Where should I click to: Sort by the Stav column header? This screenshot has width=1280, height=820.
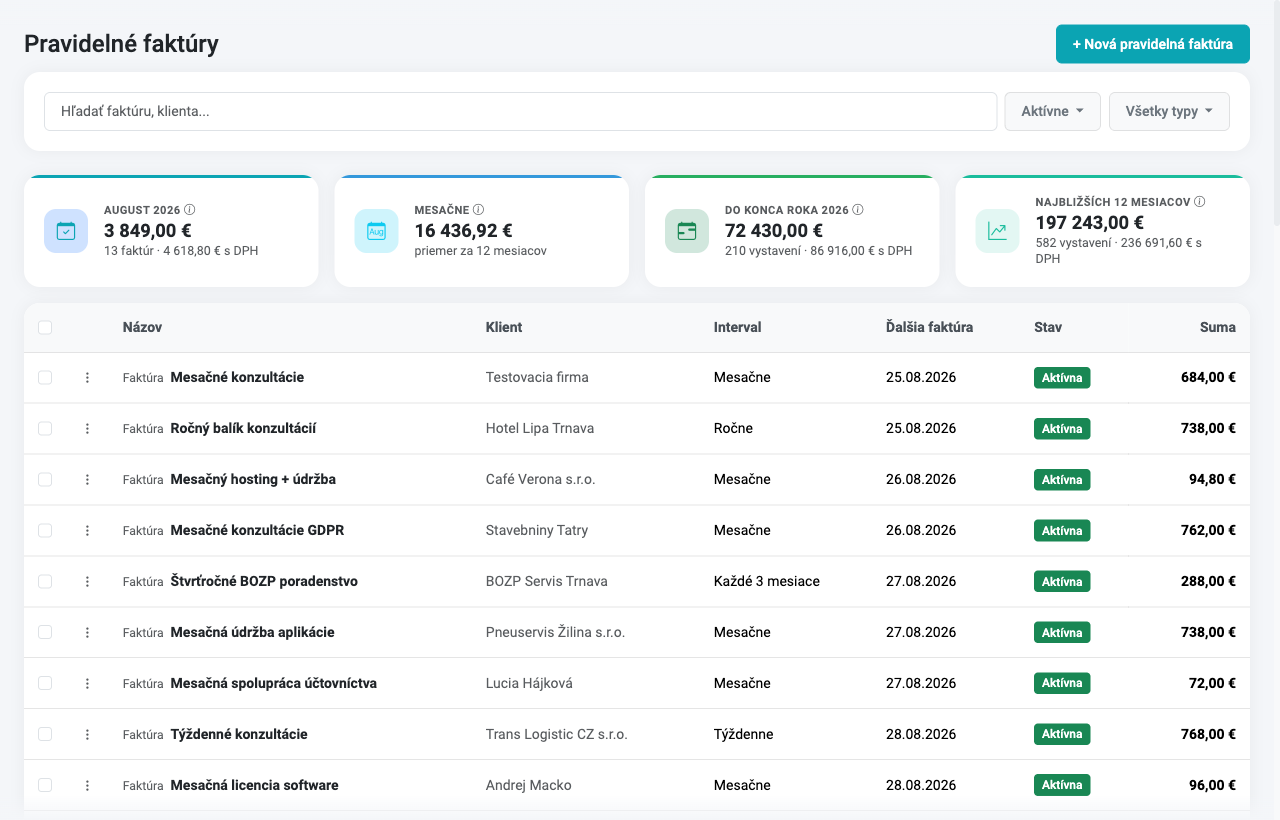[1048, 327]
